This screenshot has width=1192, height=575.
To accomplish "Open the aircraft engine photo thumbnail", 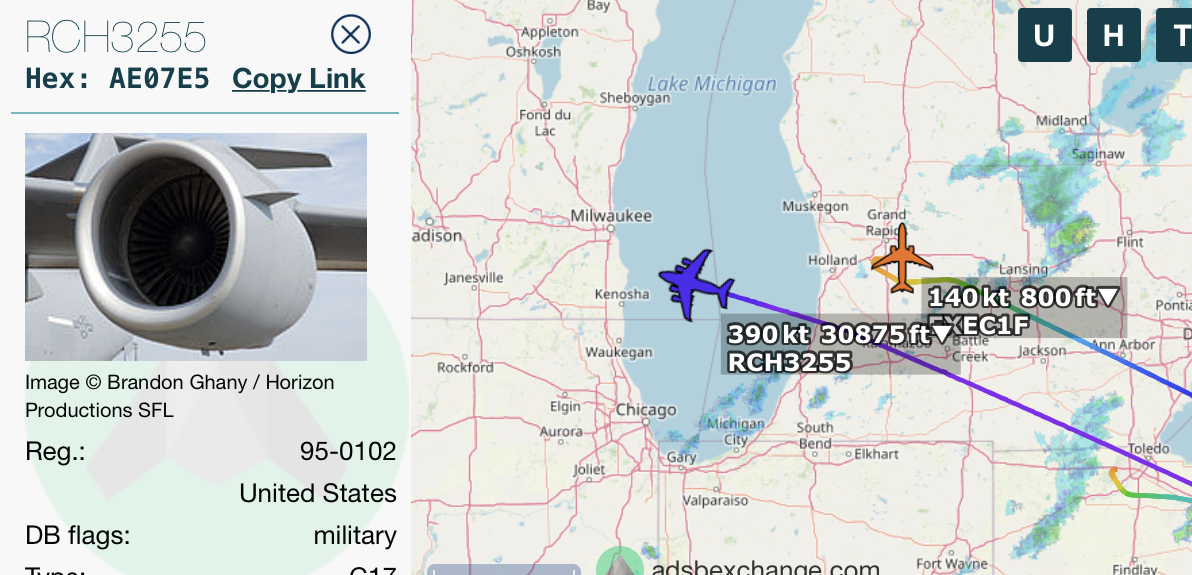I will [196, 246].
